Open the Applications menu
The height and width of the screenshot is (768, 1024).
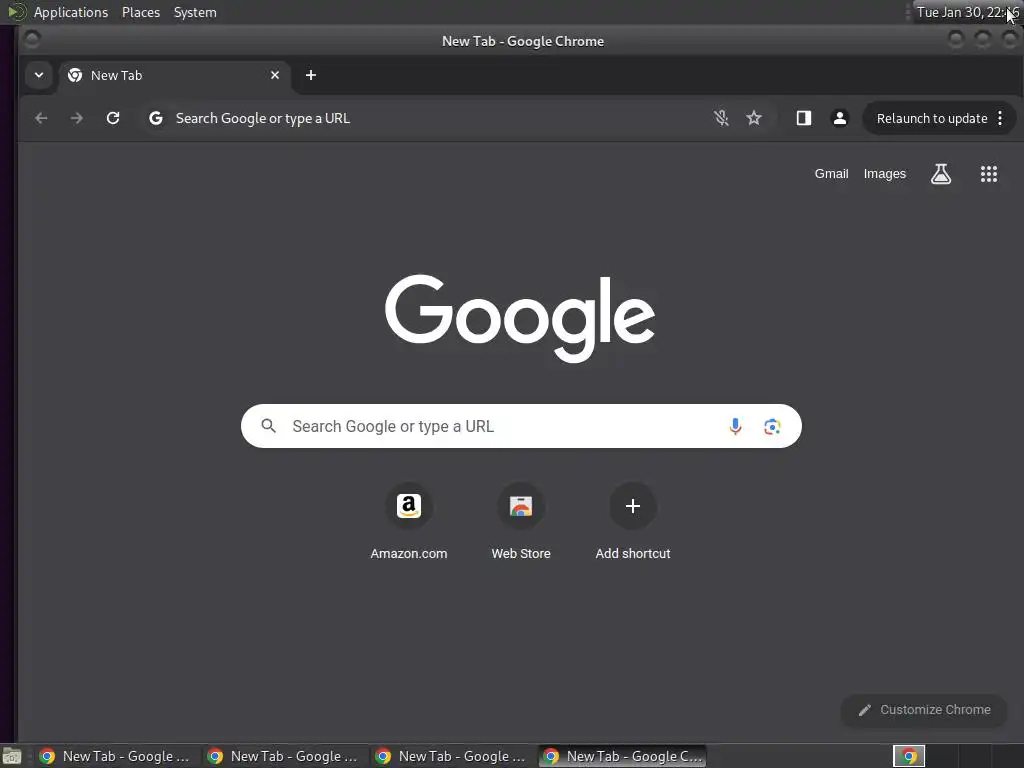(x=71, y=12)
